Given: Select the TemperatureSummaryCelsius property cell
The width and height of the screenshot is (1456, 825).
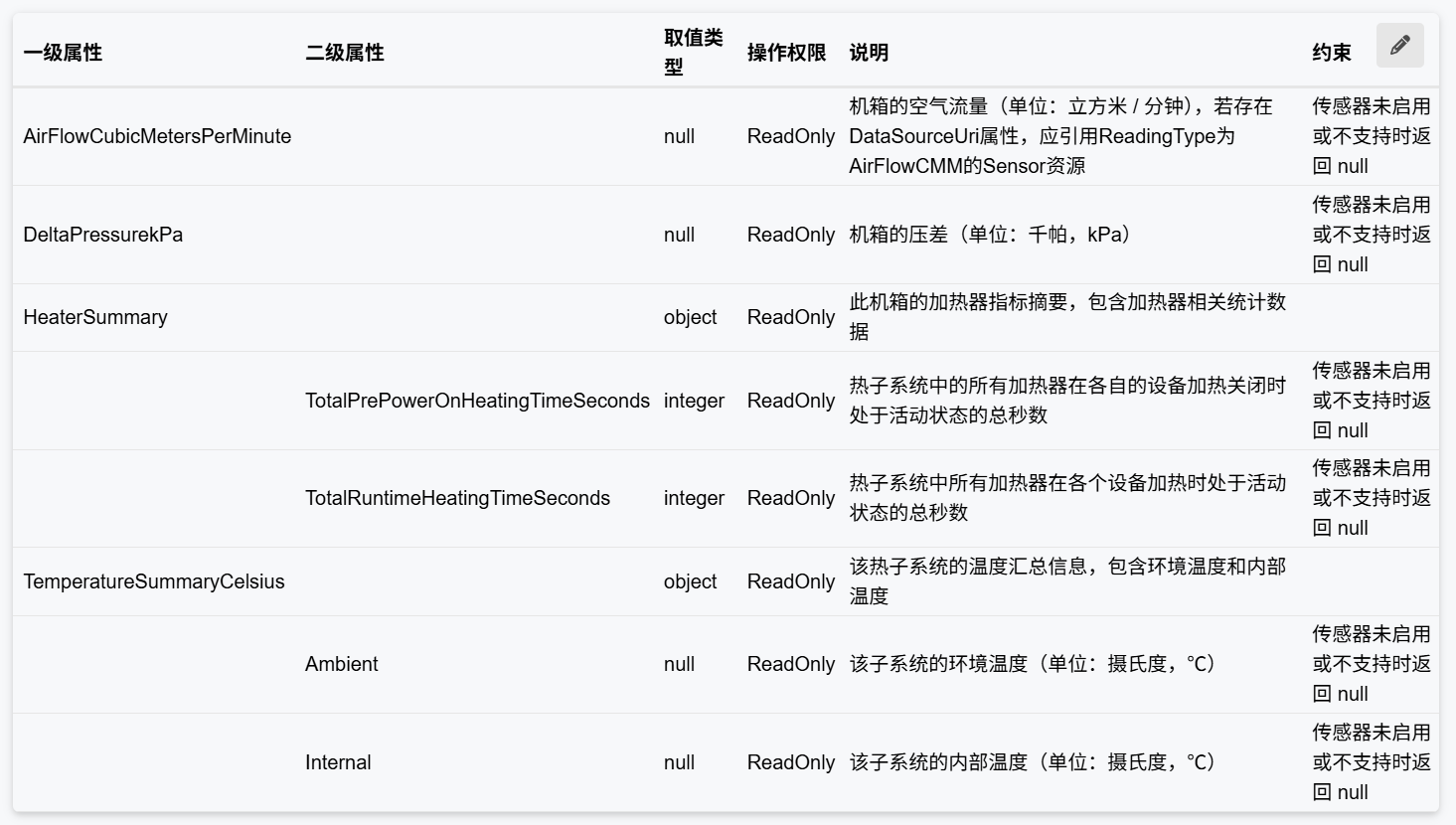Looking at the screenshot, I should click(154, 581).
